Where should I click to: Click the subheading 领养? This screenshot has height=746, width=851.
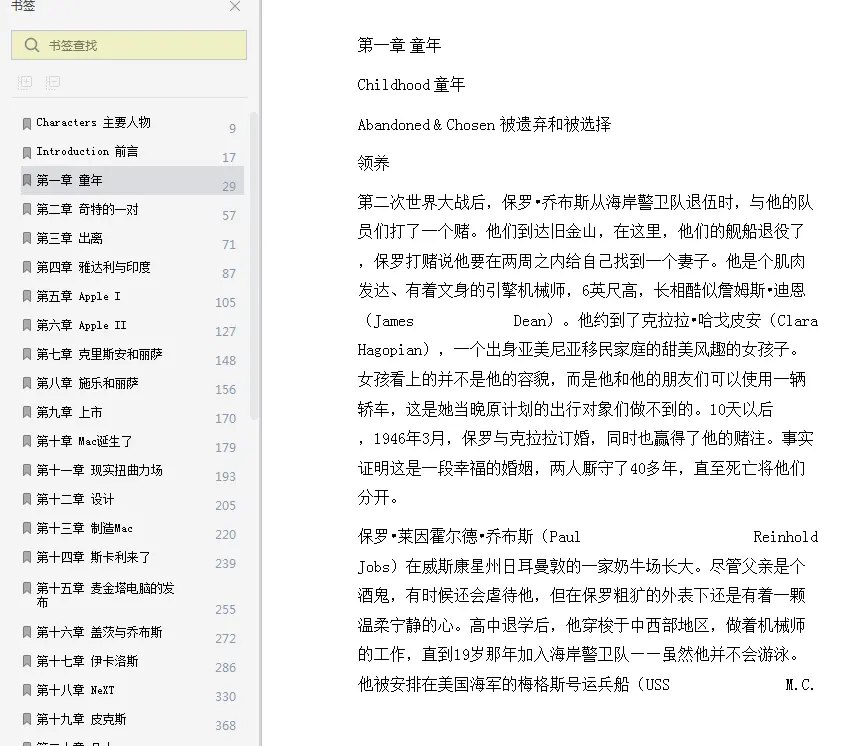[373, 163]
